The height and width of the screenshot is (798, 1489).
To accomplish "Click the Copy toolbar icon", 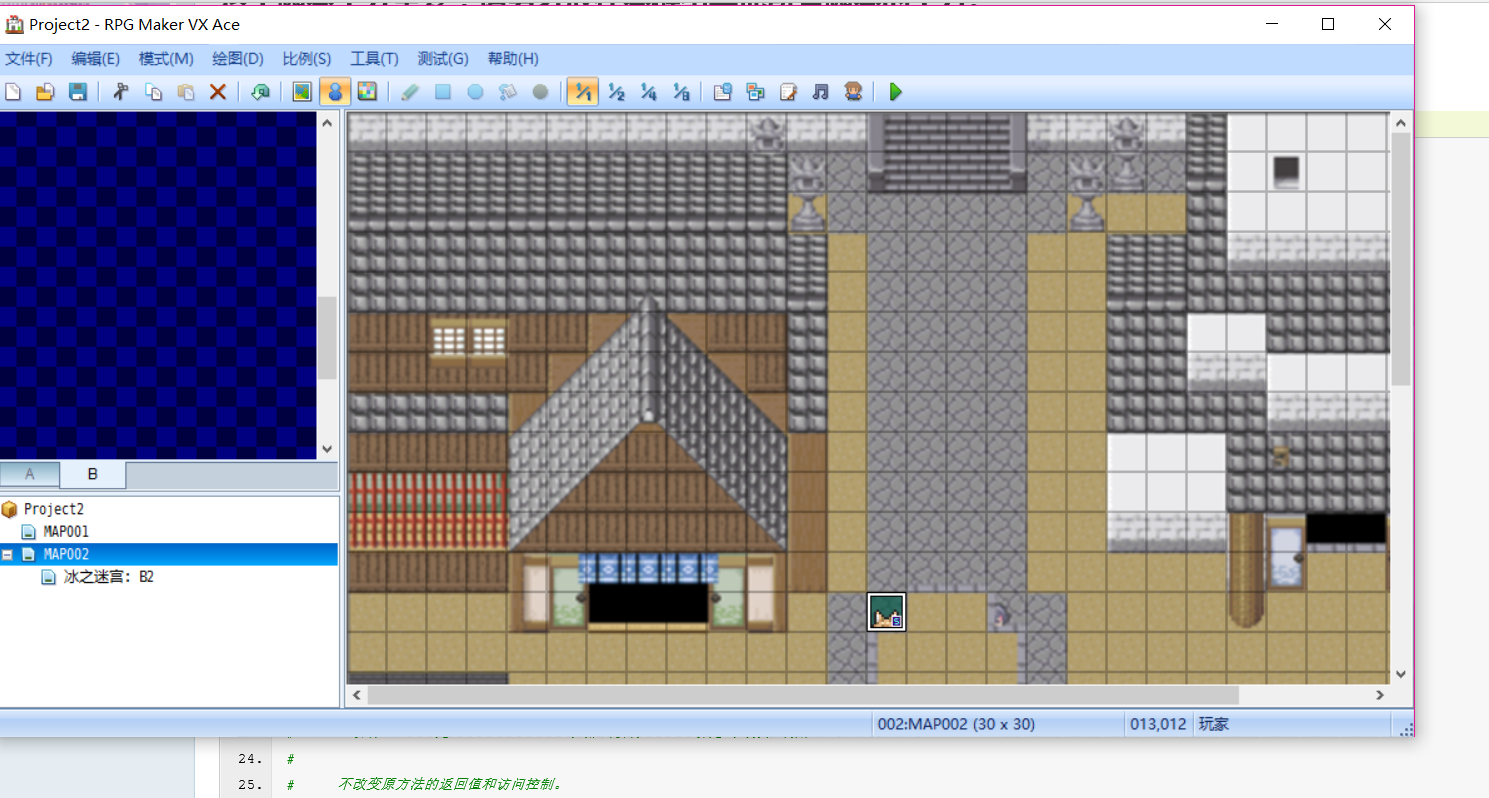I will tap(153, 92).
